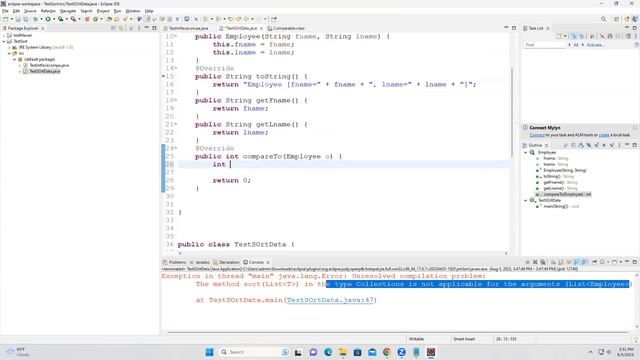Toggle Link with Editor in Package Explorer

click(121, 28)
